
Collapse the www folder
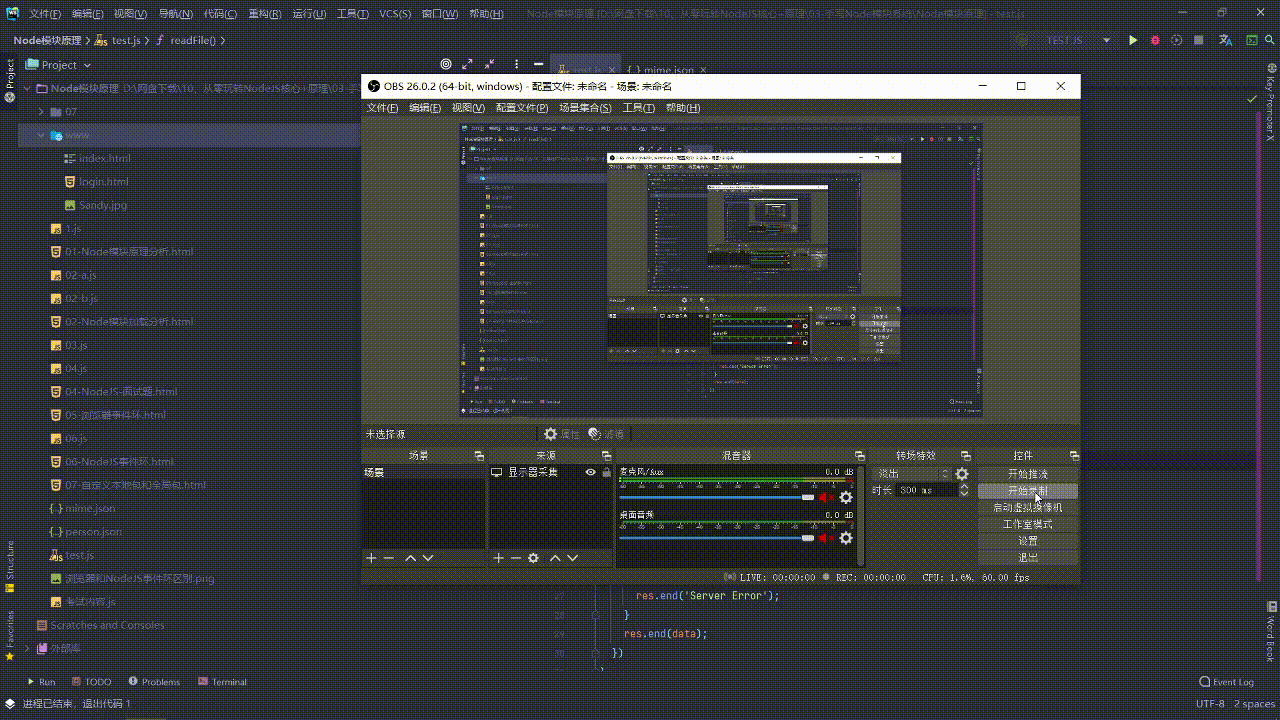point(41,134)
